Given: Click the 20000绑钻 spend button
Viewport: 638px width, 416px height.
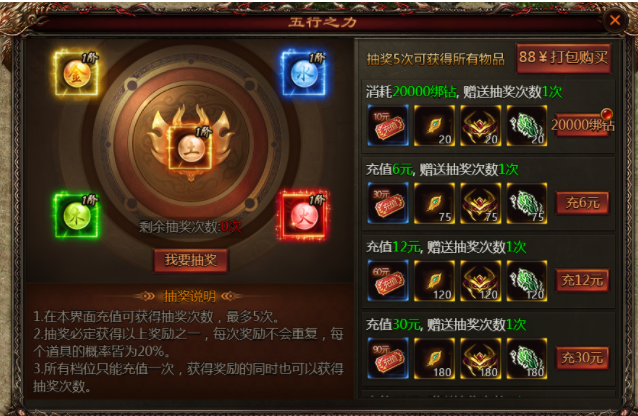Looking at the screenshot, I should click(x=582, y=125).
